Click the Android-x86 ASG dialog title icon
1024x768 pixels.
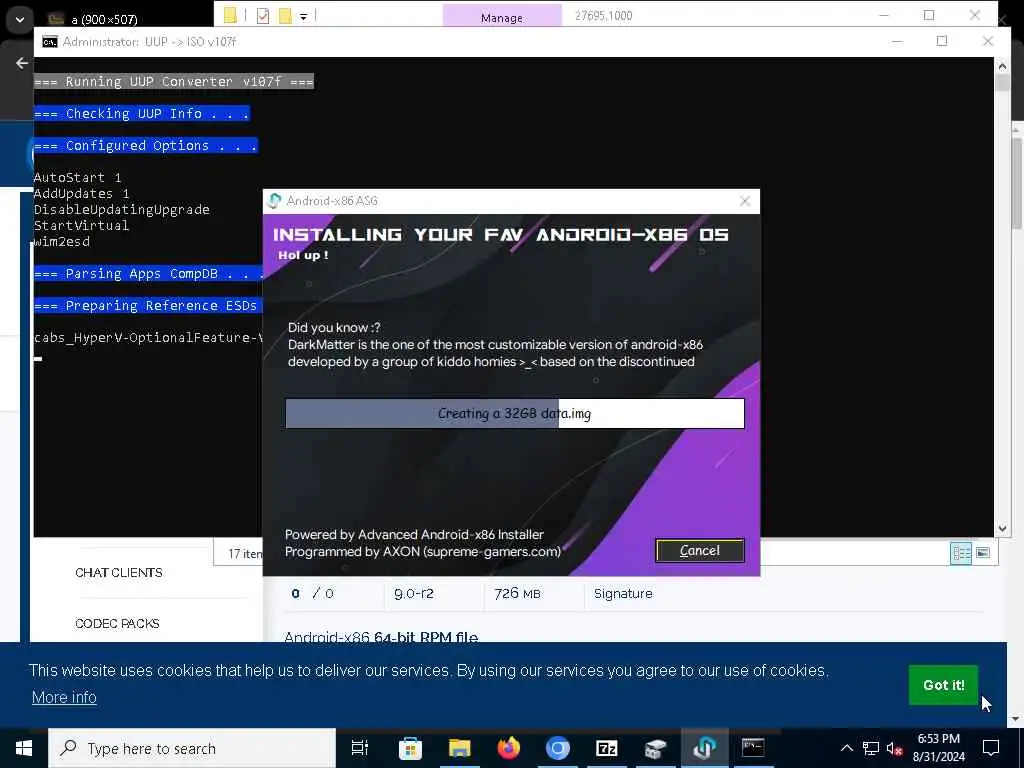point(274,200)
